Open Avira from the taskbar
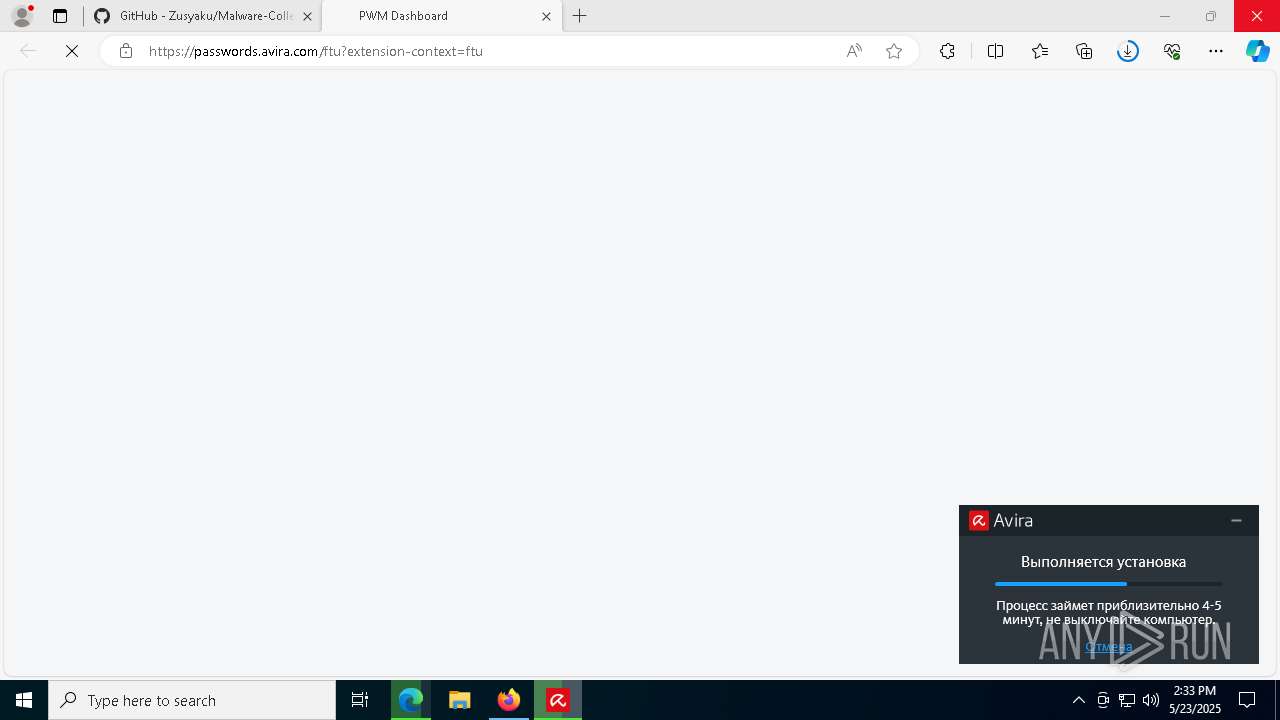This screenshot has height=720, width=1280. tap(558, 700)
